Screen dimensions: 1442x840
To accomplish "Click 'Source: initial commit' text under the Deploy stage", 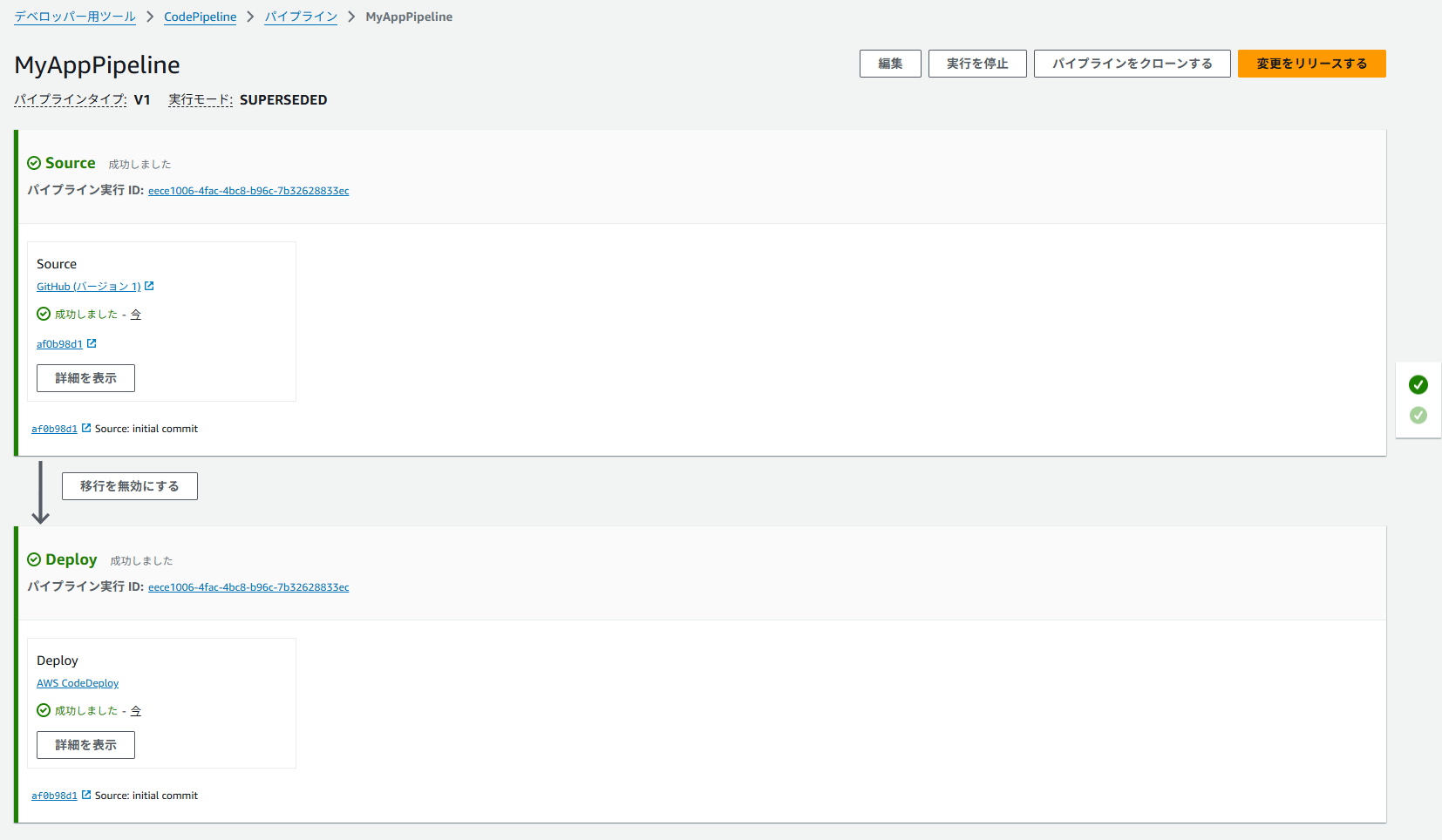I will 146,796.
